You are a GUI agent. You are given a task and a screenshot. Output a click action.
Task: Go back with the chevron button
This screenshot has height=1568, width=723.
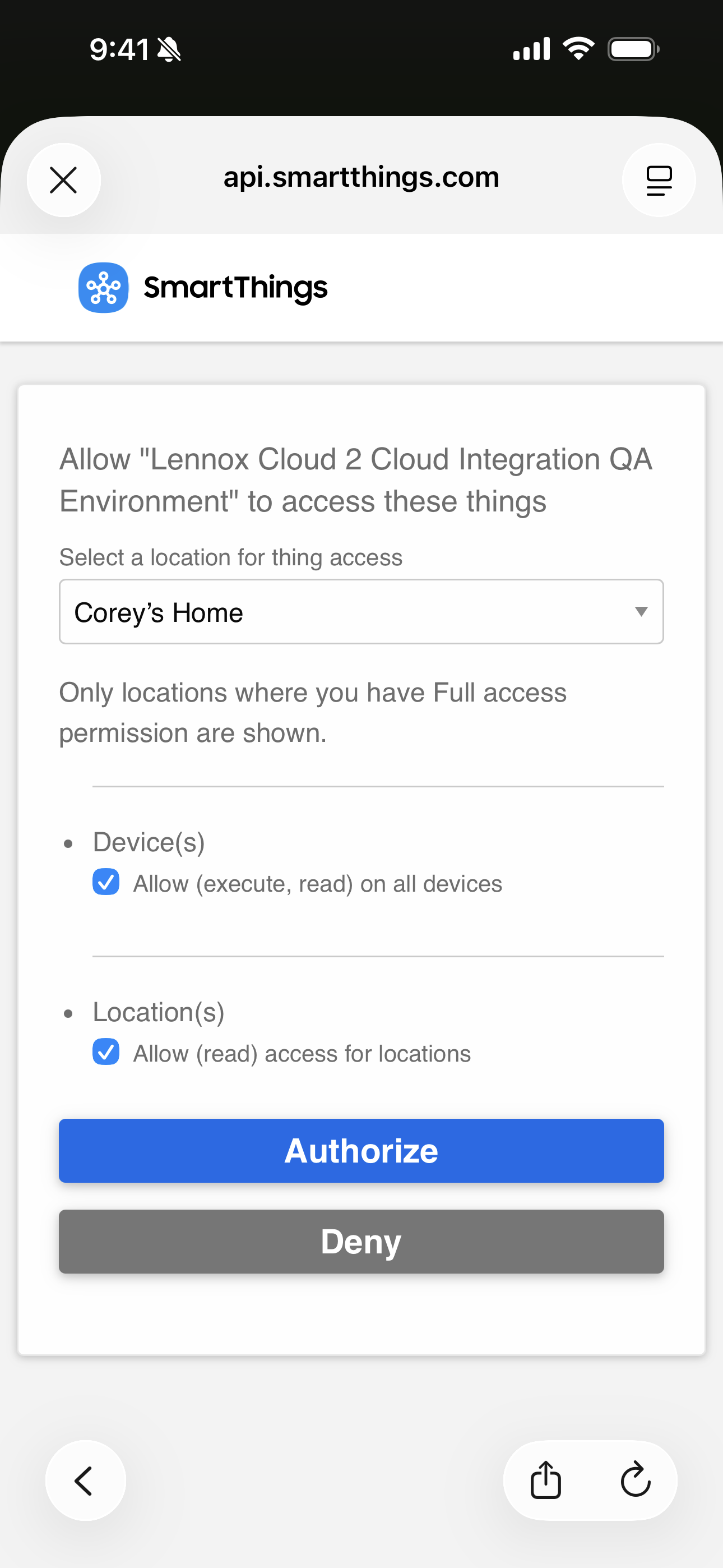click(85, 1481)
